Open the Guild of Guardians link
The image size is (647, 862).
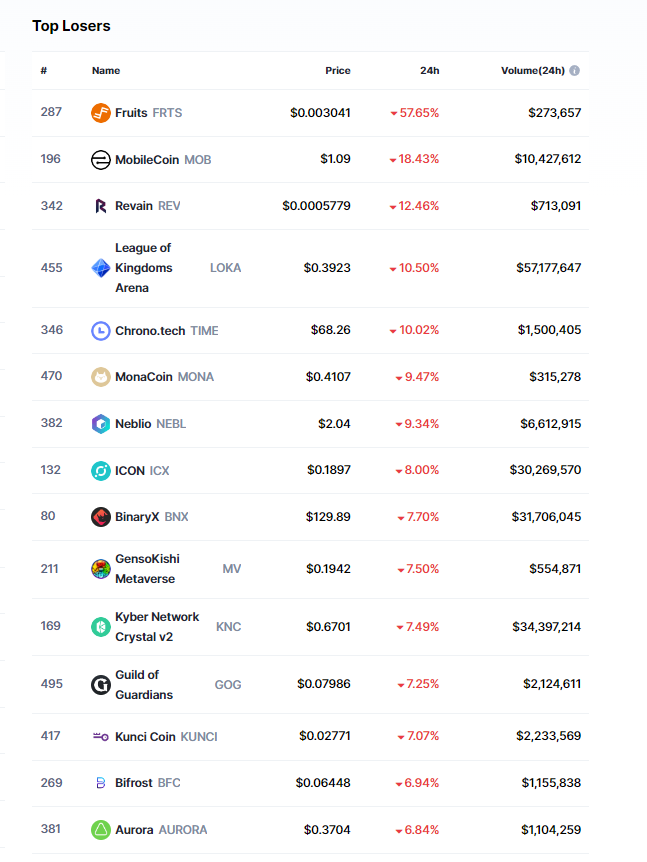click(144, 685)
